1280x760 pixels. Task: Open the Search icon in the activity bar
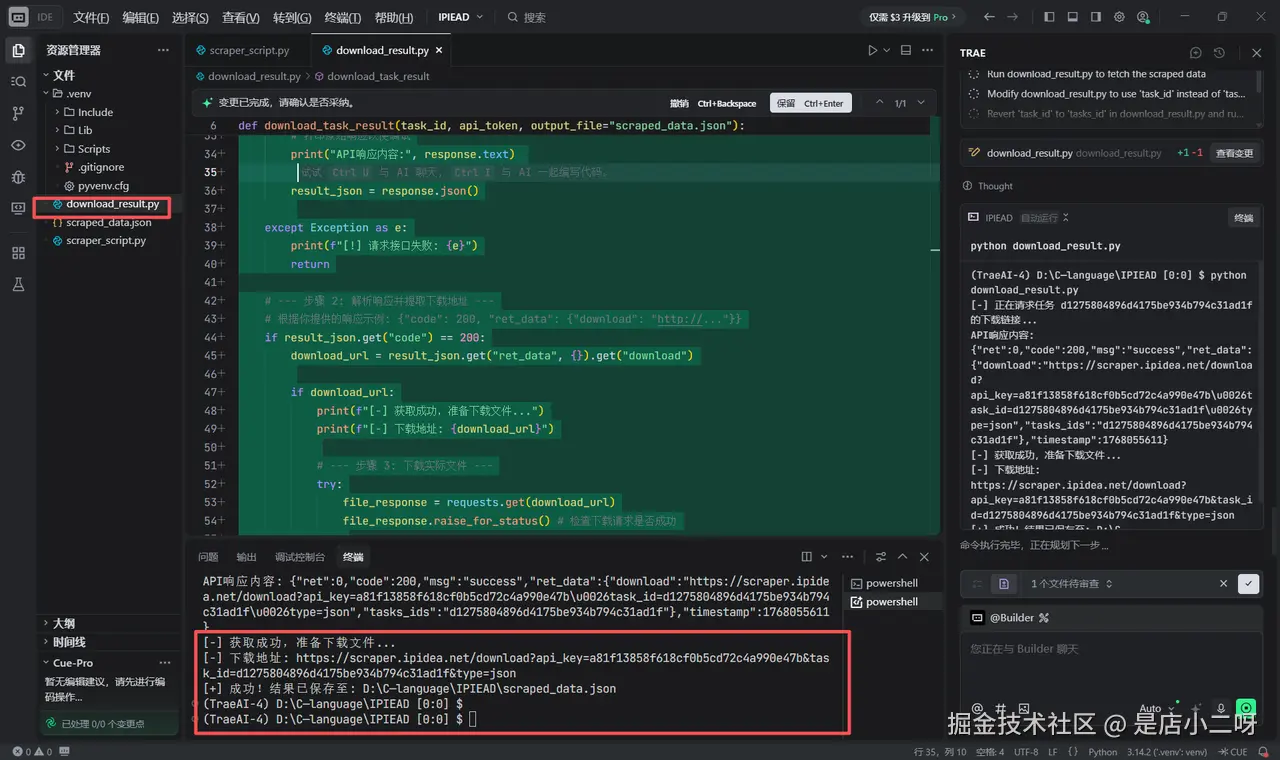point(18,82)
